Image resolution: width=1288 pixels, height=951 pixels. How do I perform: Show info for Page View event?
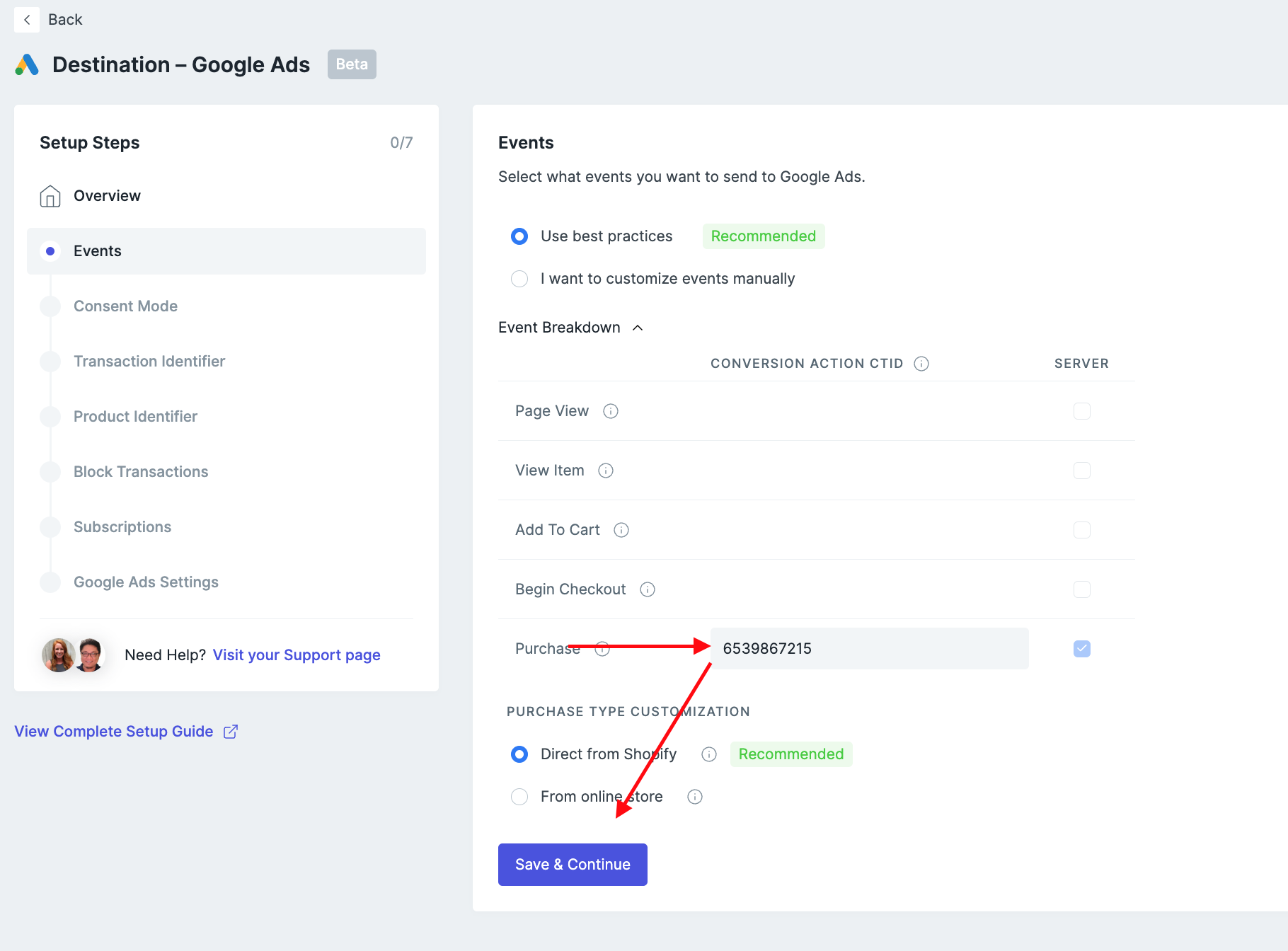coord(611,411)
